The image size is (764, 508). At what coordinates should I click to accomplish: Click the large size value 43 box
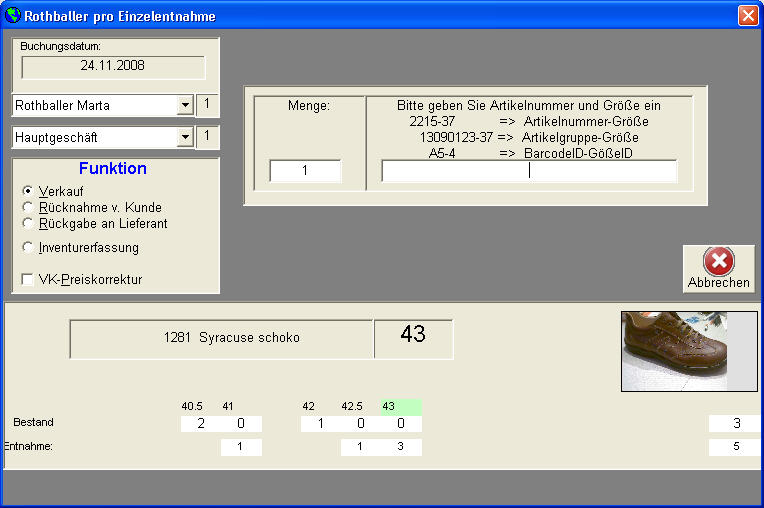tap(413, 339)
